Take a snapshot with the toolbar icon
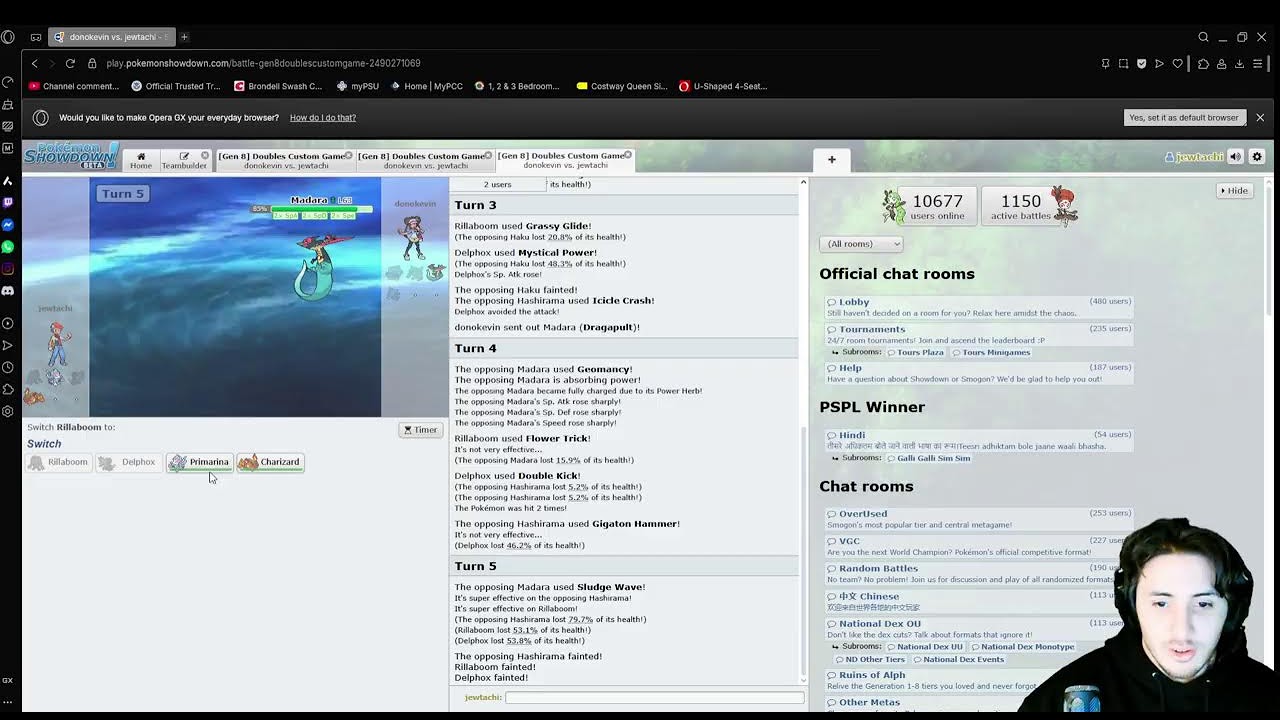This screenshot has height=720, width=1280. 1123,63
